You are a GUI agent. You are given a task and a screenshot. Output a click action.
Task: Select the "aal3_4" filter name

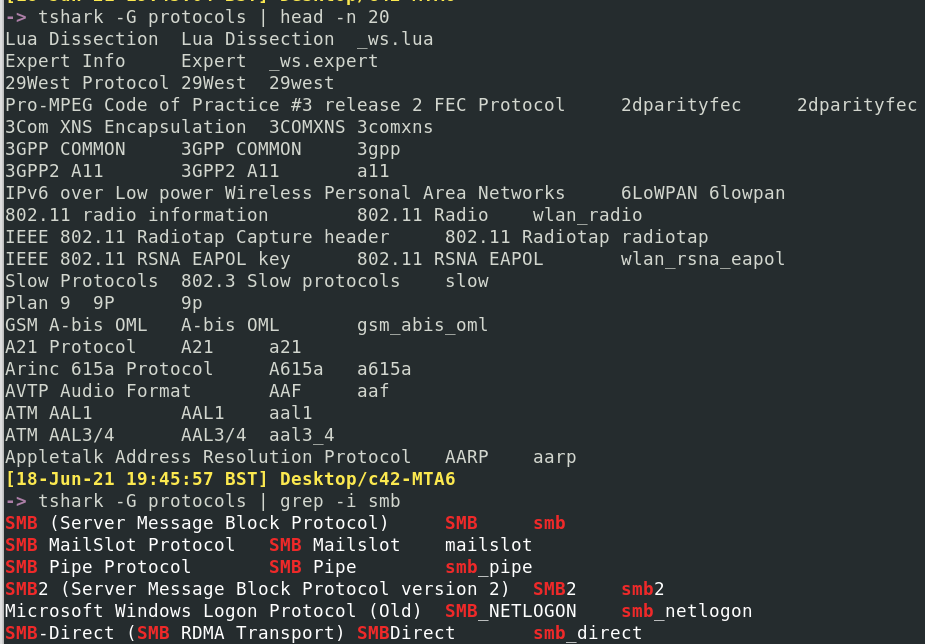[x=301, y=435]
